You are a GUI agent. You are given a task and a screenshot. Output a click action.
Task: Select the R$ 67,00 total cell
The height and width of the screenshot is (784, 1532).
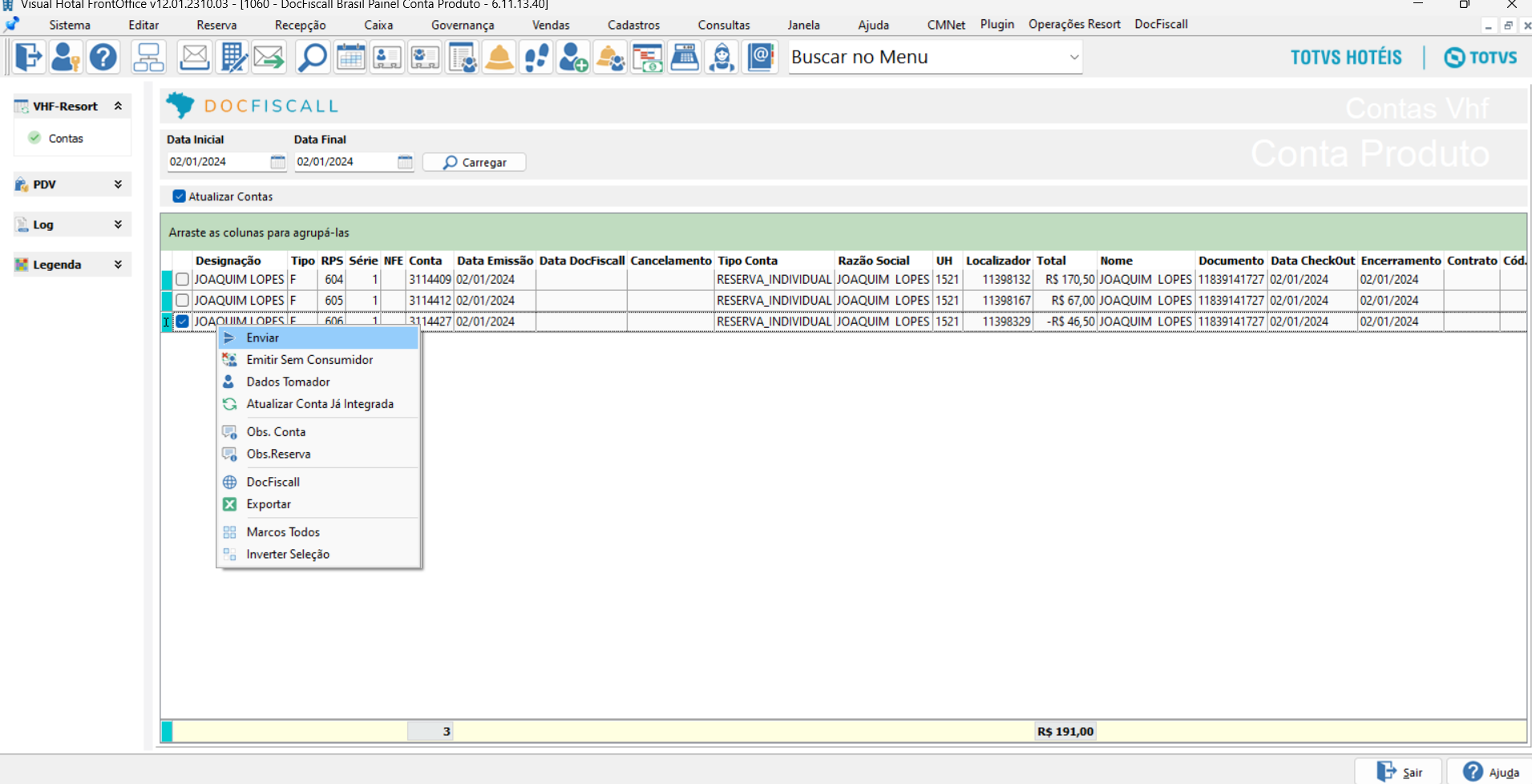pyautogui.click(x=1065, y=301)
